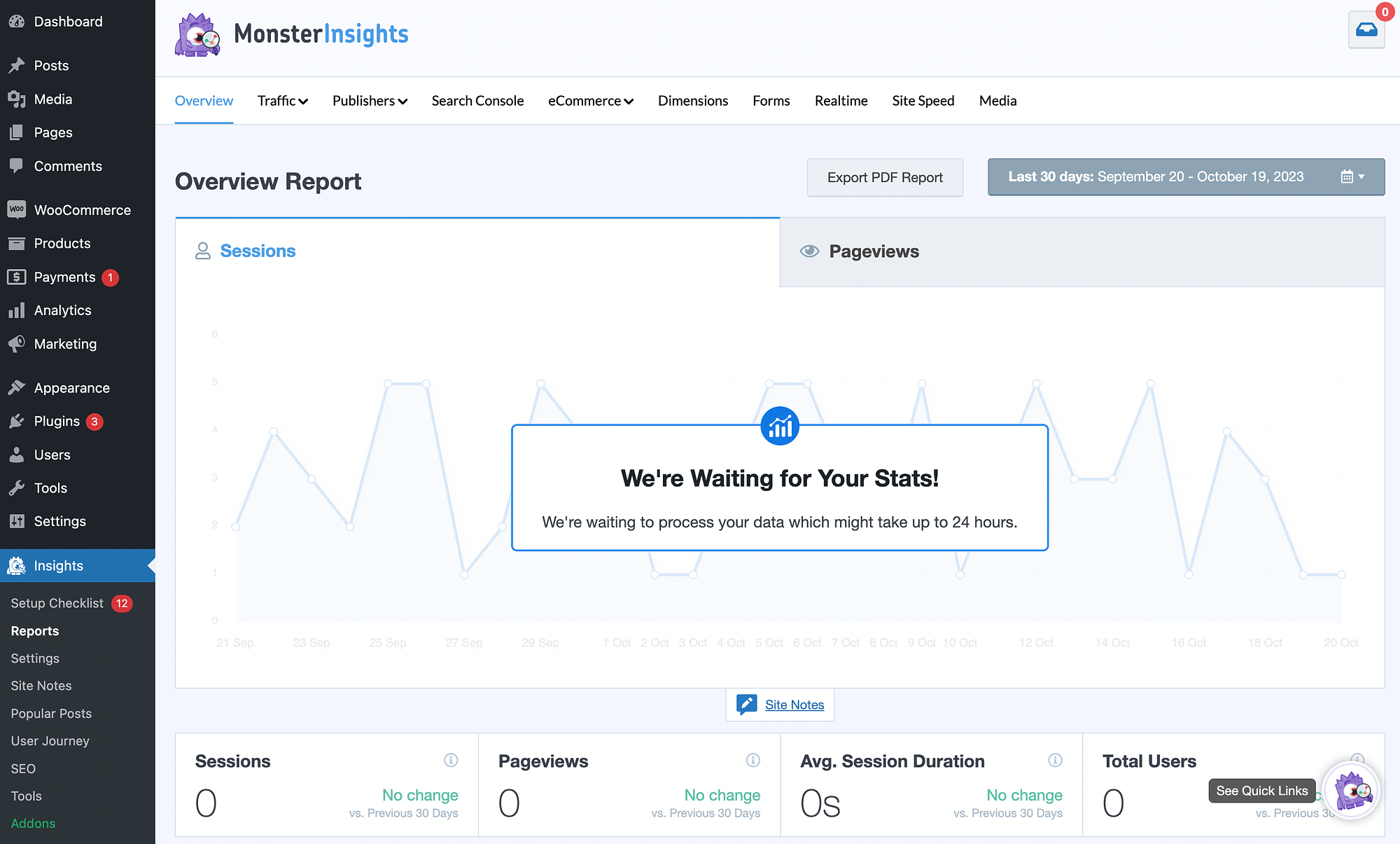Click the Export PDF Report button

point(885,177)
